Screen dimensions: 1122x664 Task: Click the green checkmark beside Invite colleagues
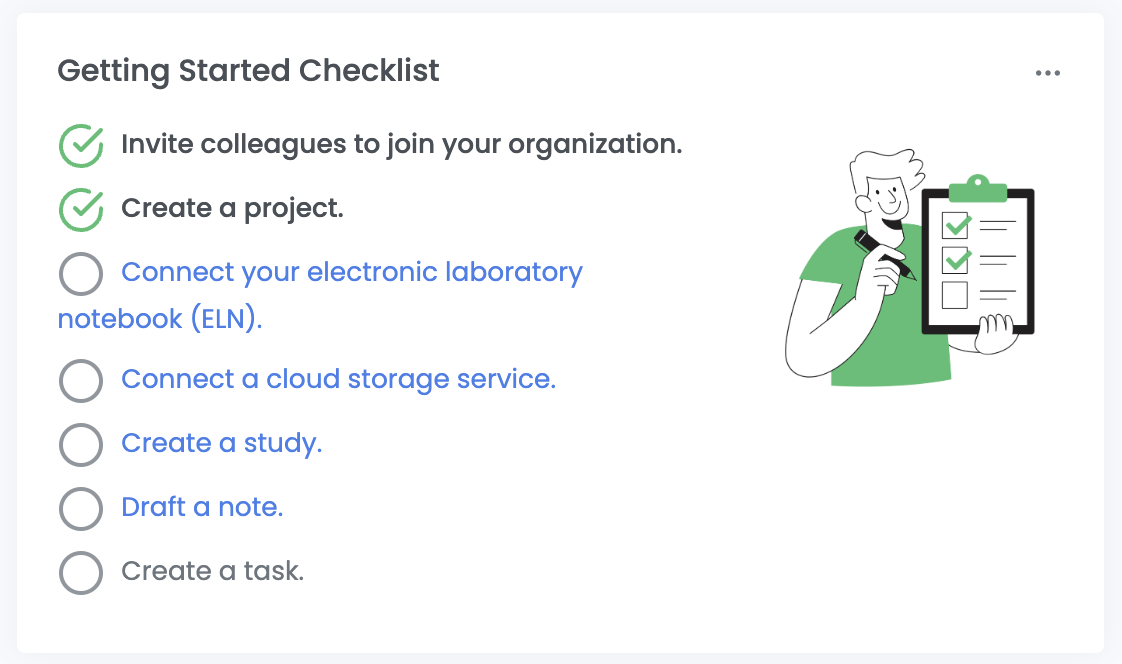pos(81,145)
